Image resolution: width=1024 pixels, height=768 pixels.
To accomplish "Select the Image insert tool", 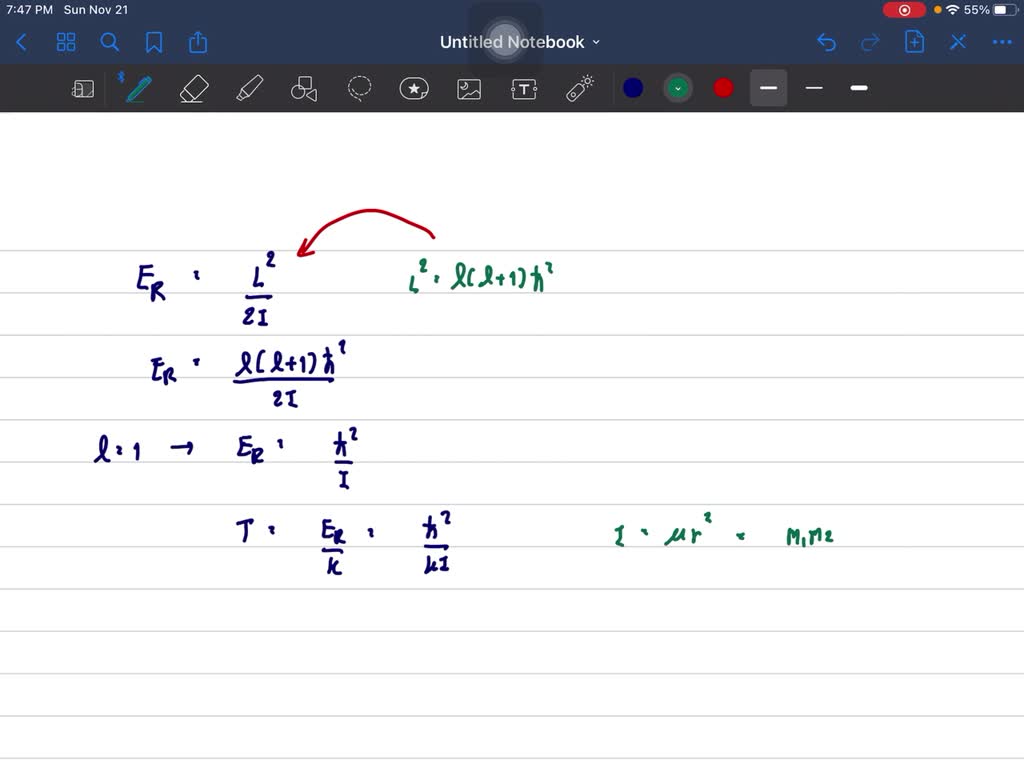I will [469, 89].
